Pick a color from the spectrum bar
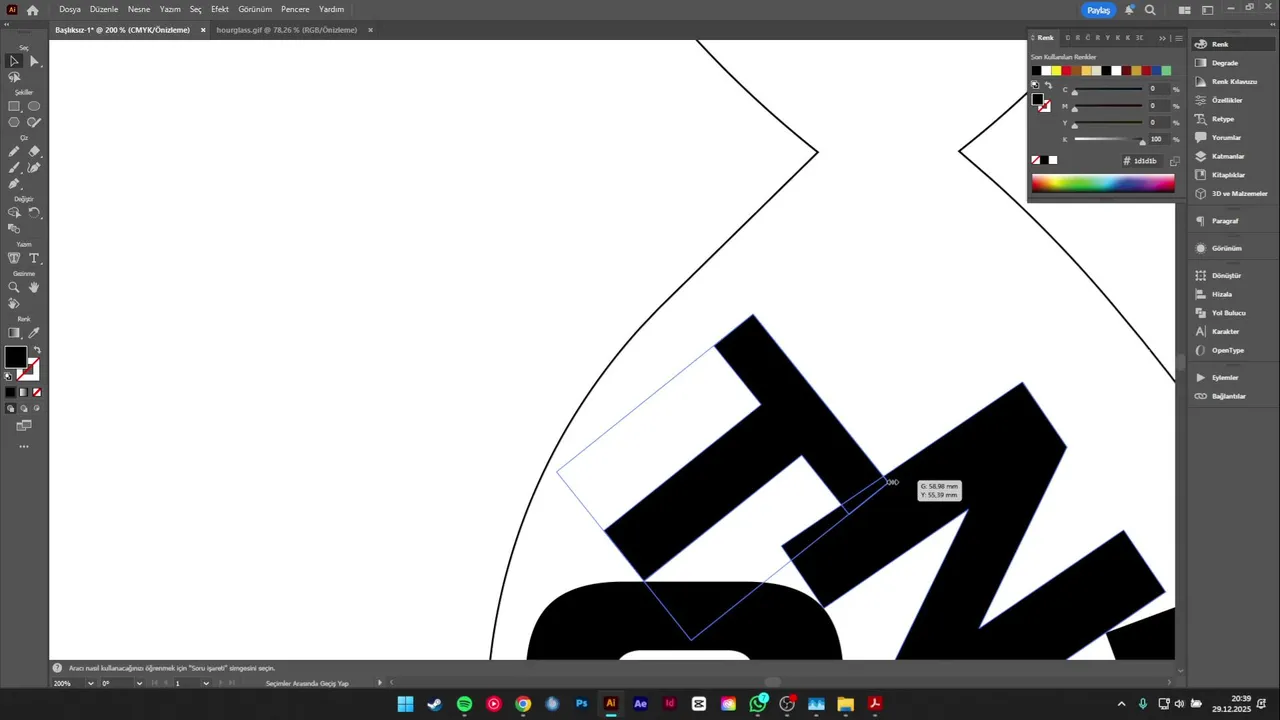This screenshot has height=720, width=1280. pos(1103,184)
